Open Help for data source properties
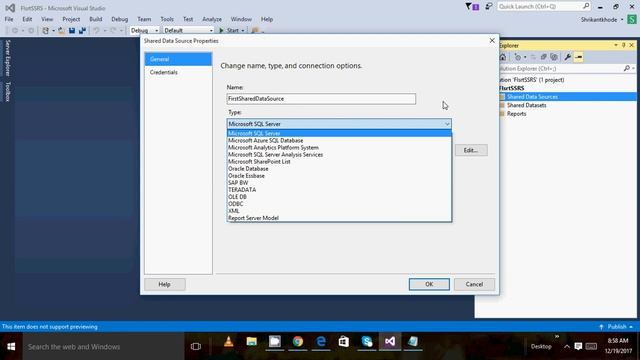Screen dimensions: 640x360 (164, 284)
